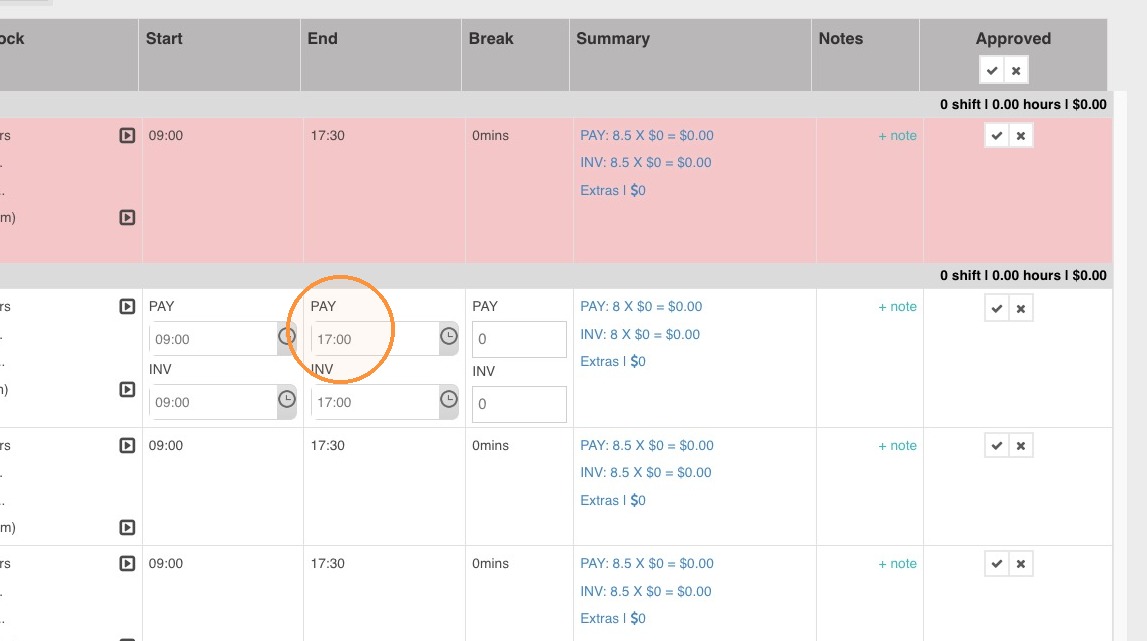Approve the pink highlighted shift row
Screen dimensions: 1147x641
[x=996, y=136]
